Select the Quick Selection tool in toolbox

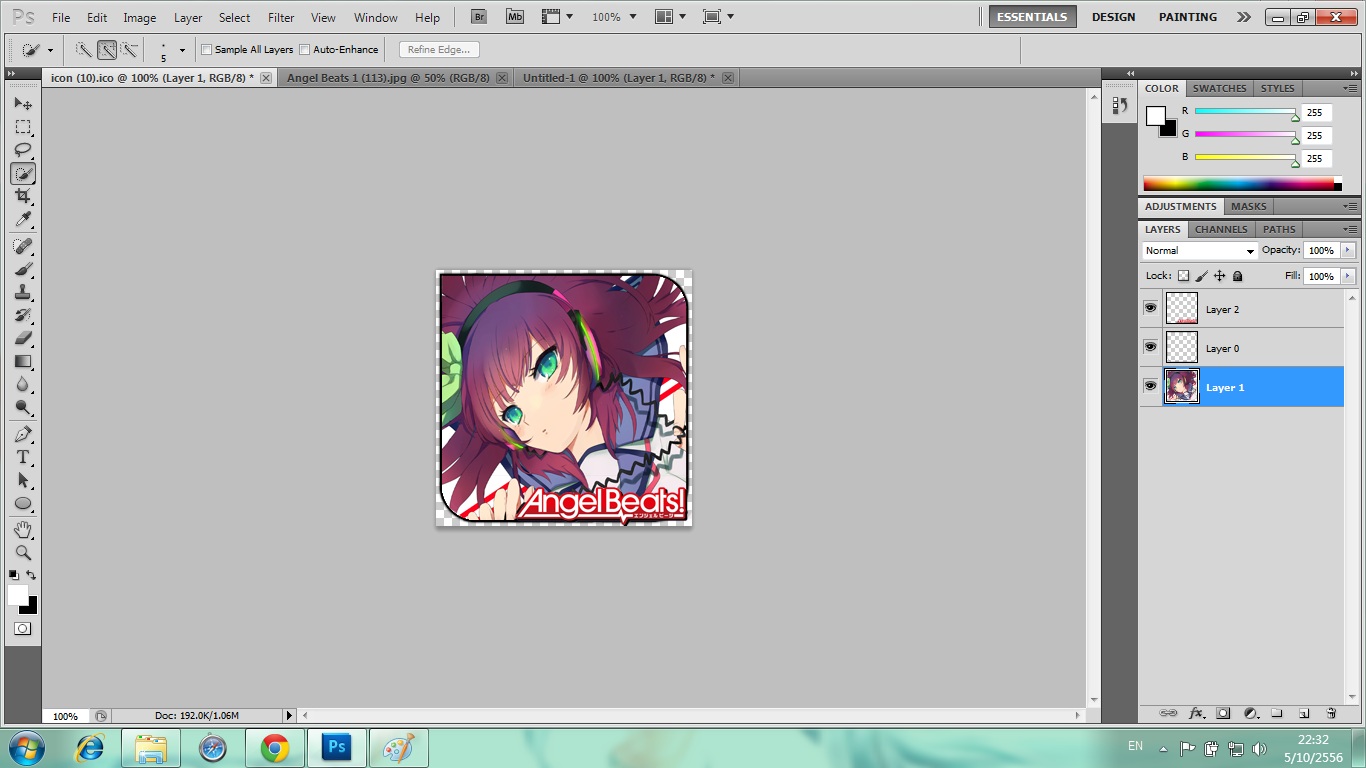[23, 173]
